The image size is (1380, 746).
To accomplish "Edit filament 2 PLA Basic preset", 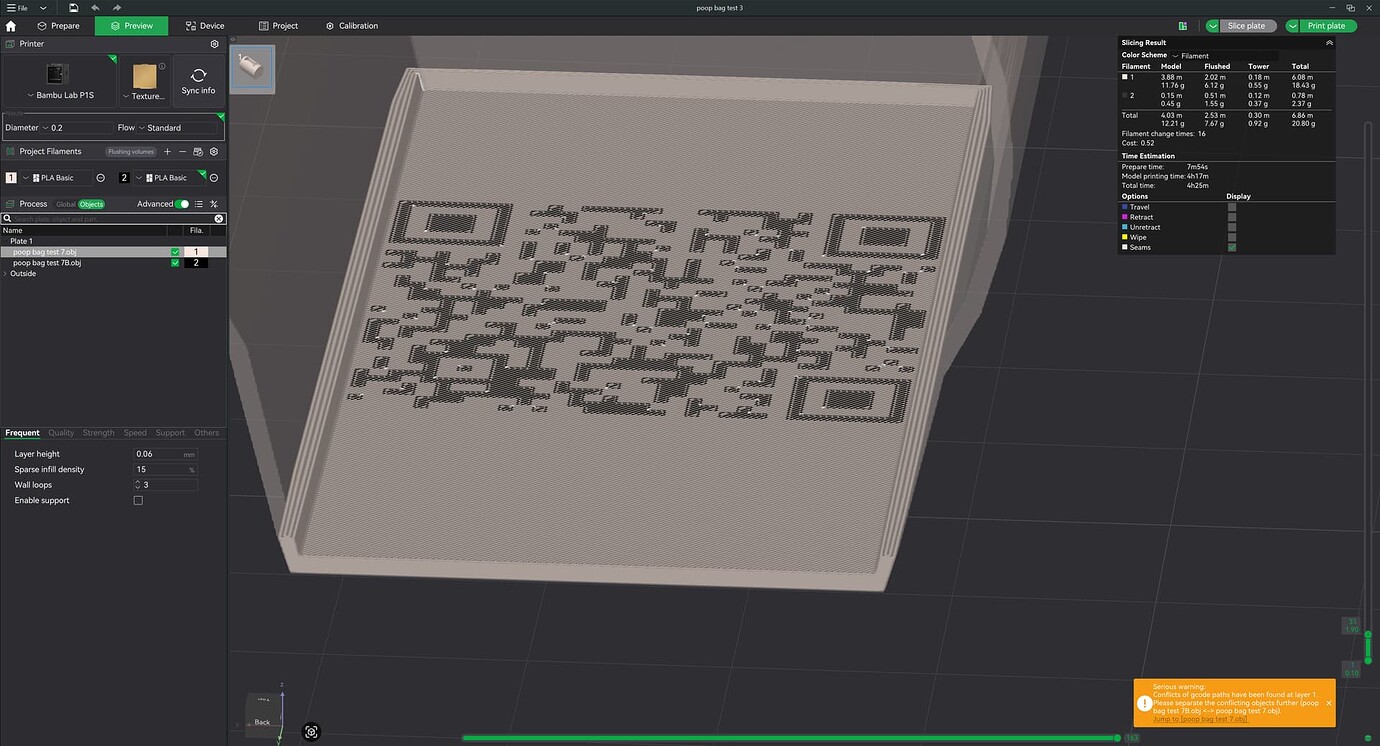I will pos(214,178).
